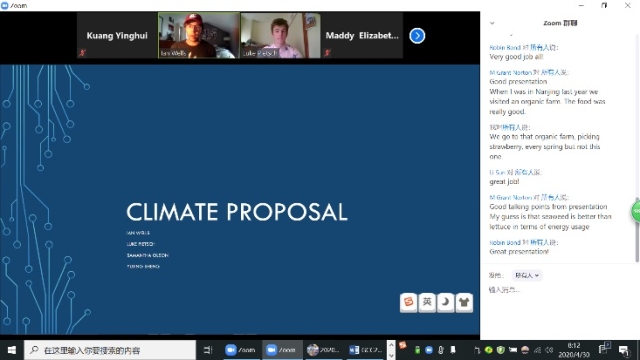This screenshot has height=360, width=640.
Task: Show next participants with blue arrow button
Action: point(417,36)
